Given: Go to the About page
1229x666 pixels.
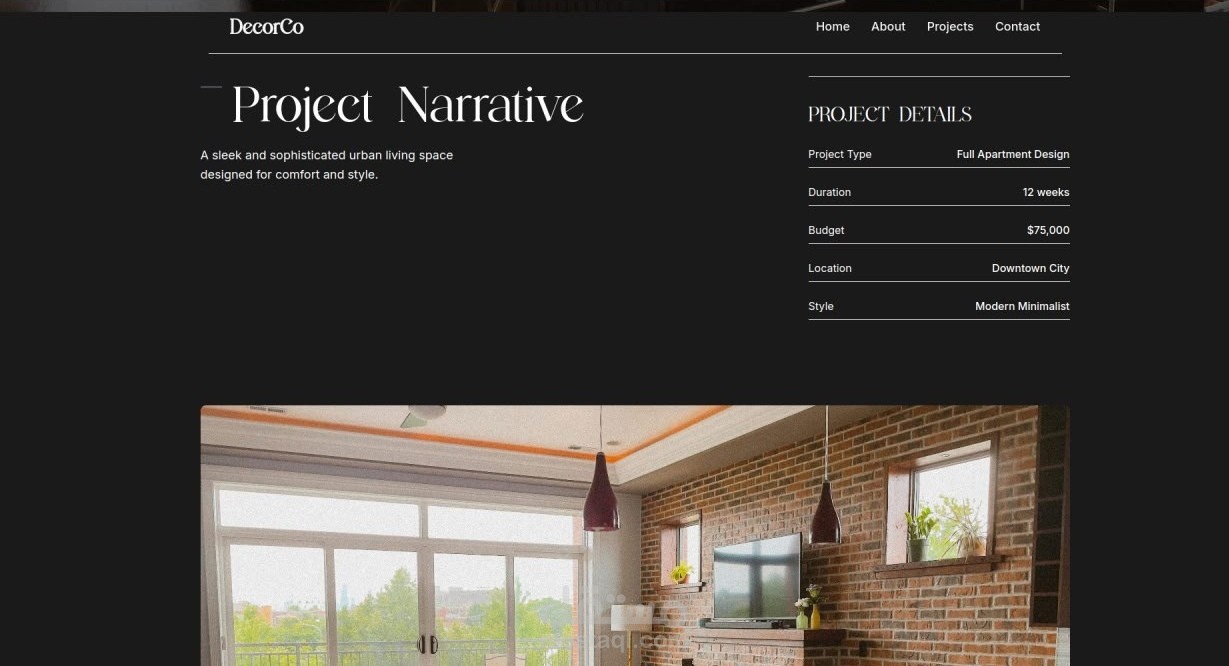Looking at the screenshot, I should pyautogui.click(x=888, y=26).
